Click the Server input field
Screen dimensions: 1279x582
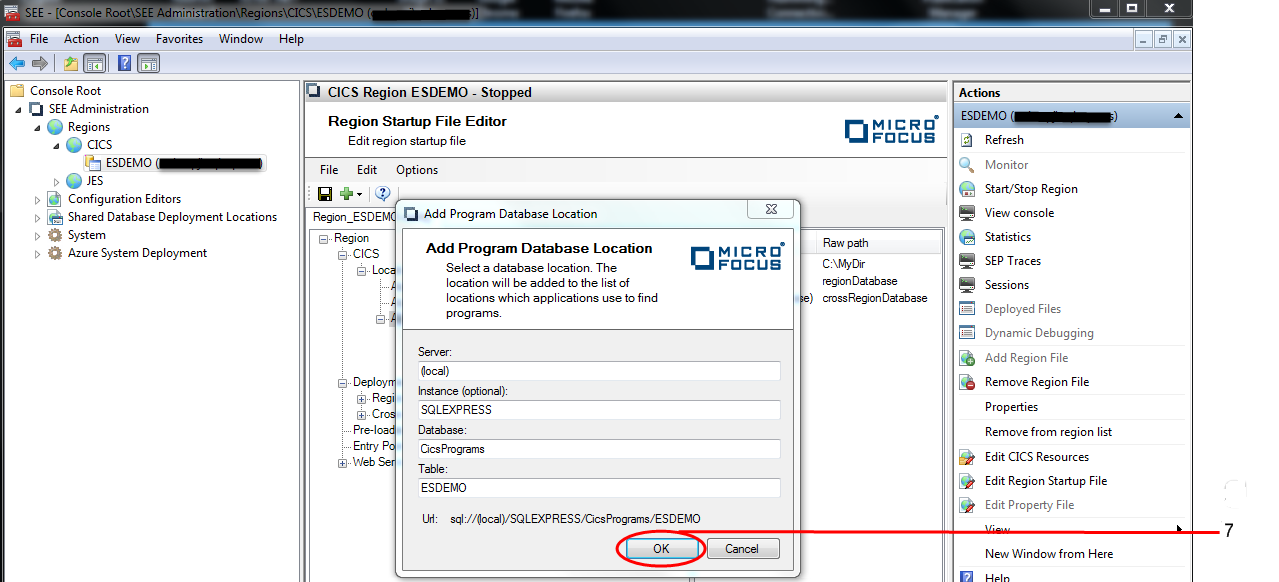click(599, 371)
